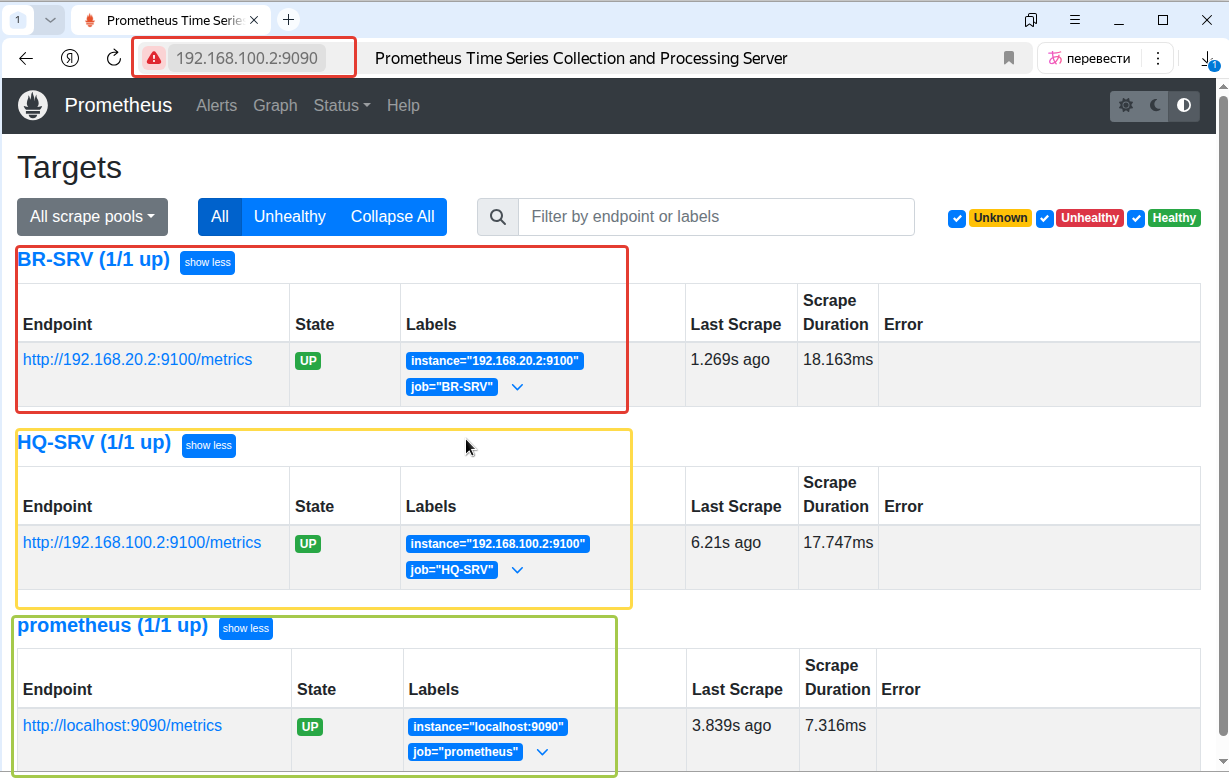Click the endpoint or labels filter field
The height and width of the screenshot is (778, 1229).
point(716,217)
